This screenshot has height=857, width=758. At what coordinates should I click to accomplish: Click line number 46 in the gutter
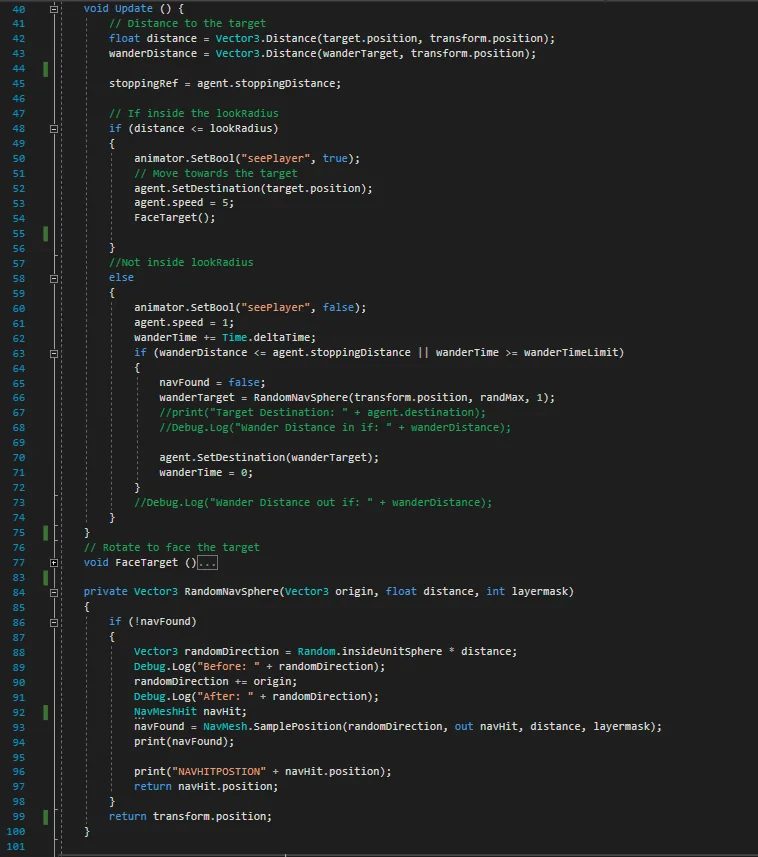19,99
